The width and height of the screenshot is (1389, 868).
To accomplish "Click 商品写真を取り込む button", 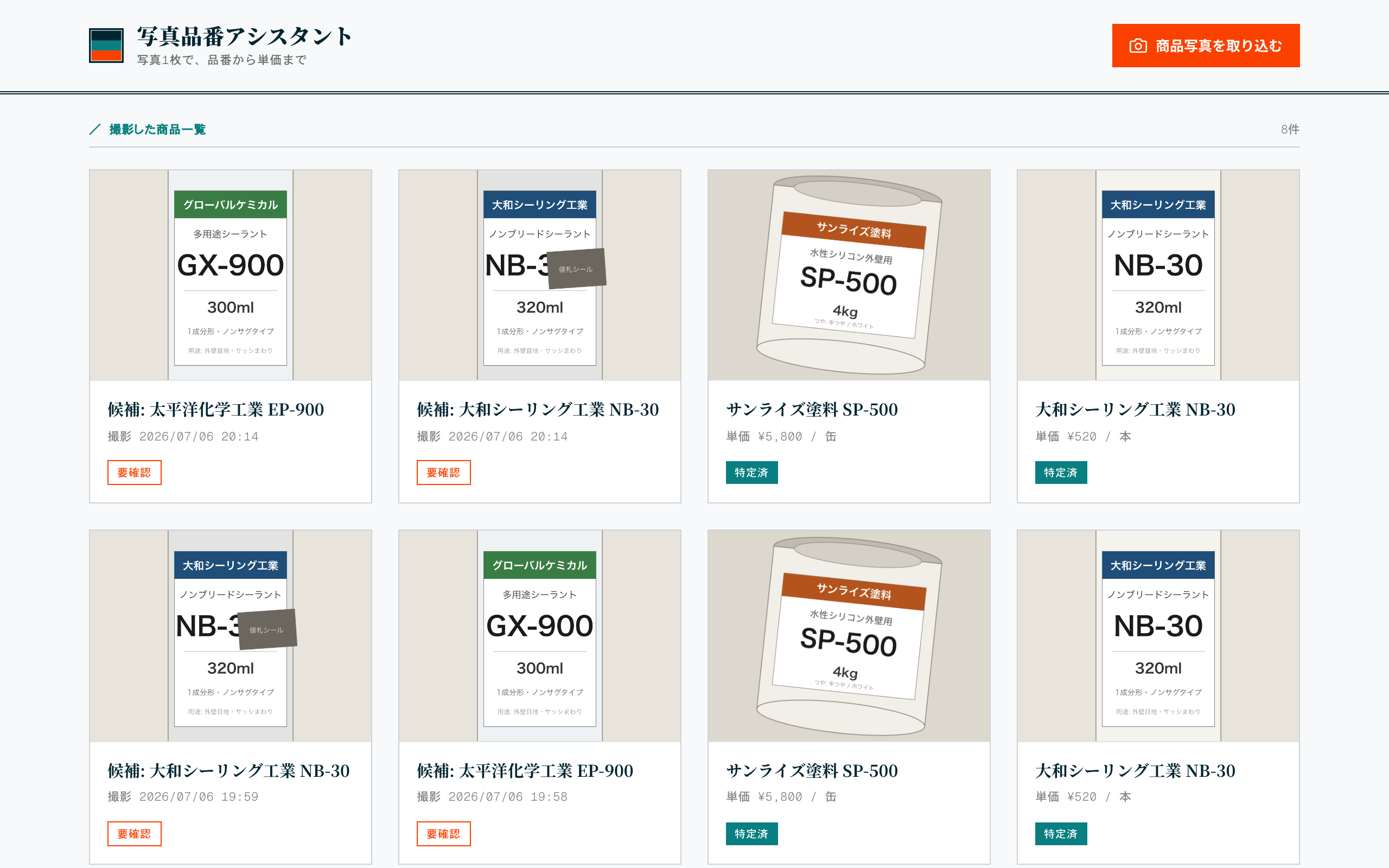I will pos(1205,46).
